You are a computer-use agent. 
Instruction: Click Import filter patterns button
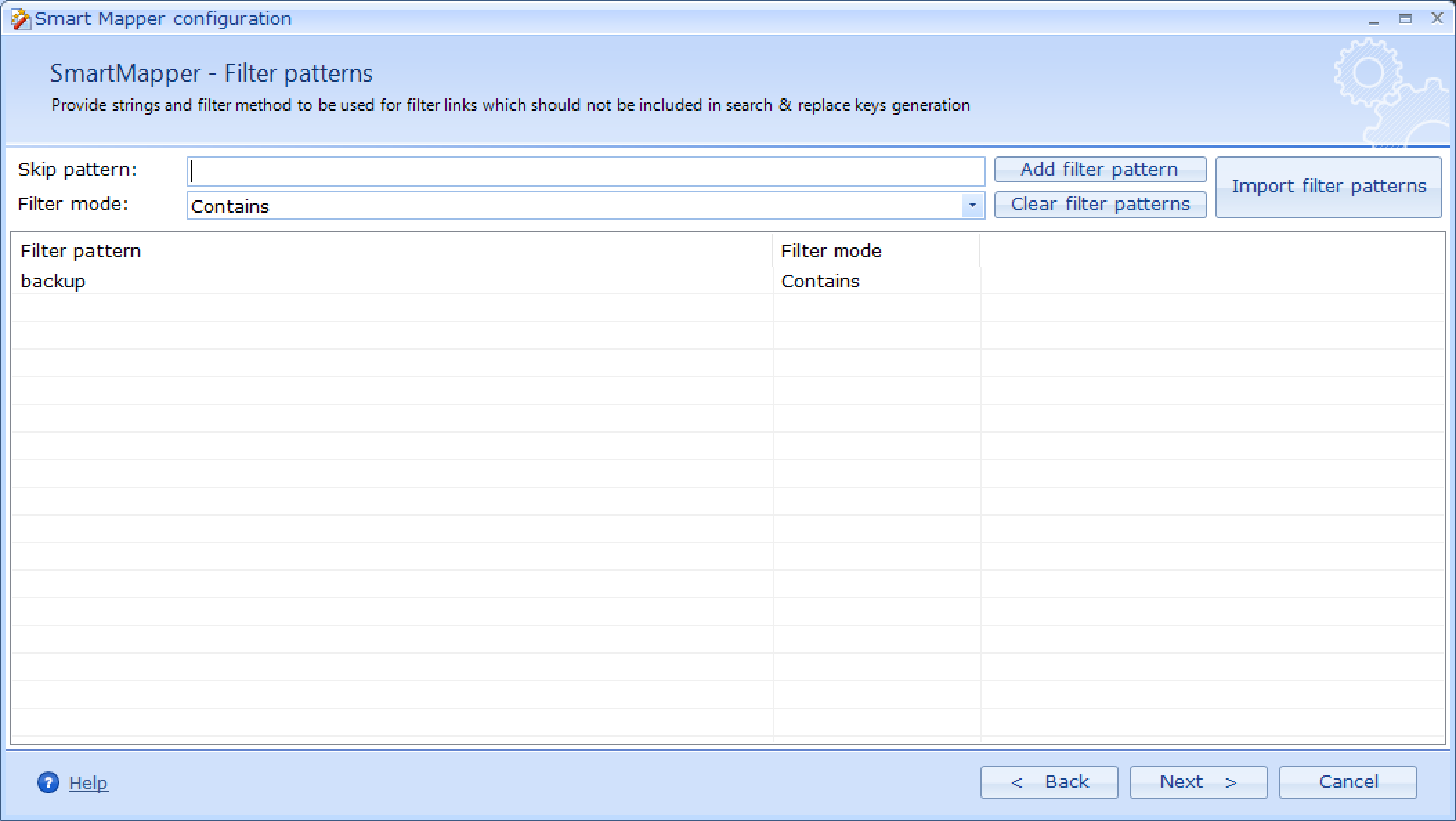tap(1328, 187)
